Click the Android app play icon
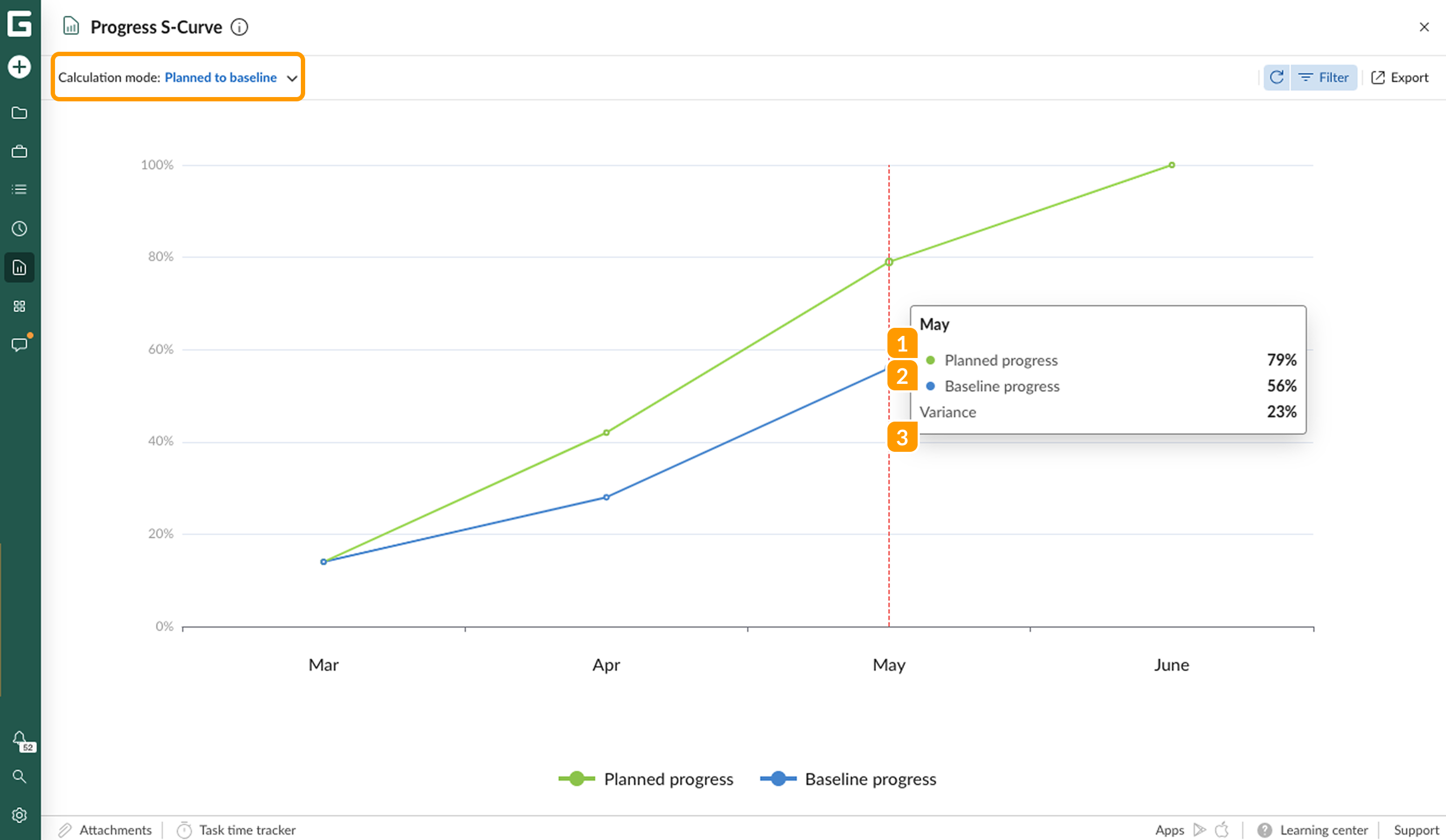The height and width of the screenshot is (840, 1446). point(1199,830)
